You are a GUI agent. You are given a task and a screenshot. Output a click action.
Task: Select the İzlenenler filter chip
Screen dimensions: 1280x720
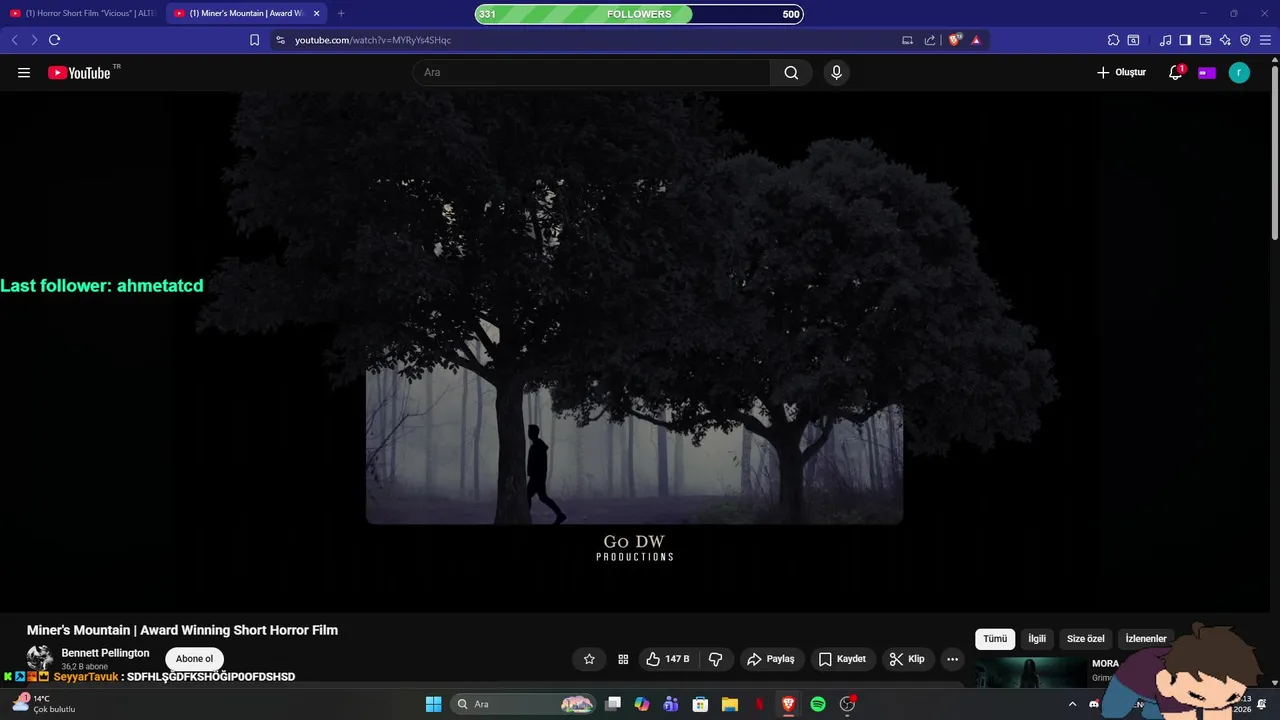coord(1146,639)
